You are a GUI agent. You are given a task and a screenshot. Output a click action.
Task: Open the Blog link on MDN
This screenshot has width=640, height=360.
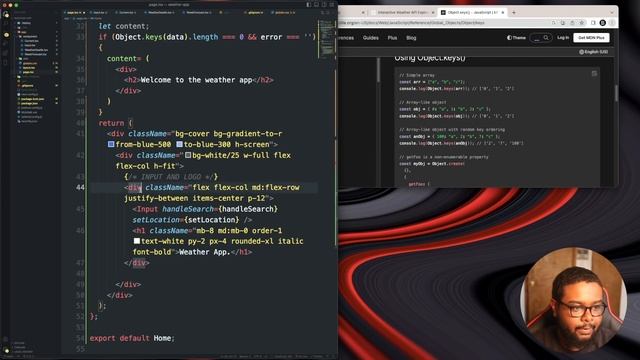click(411, 38)
